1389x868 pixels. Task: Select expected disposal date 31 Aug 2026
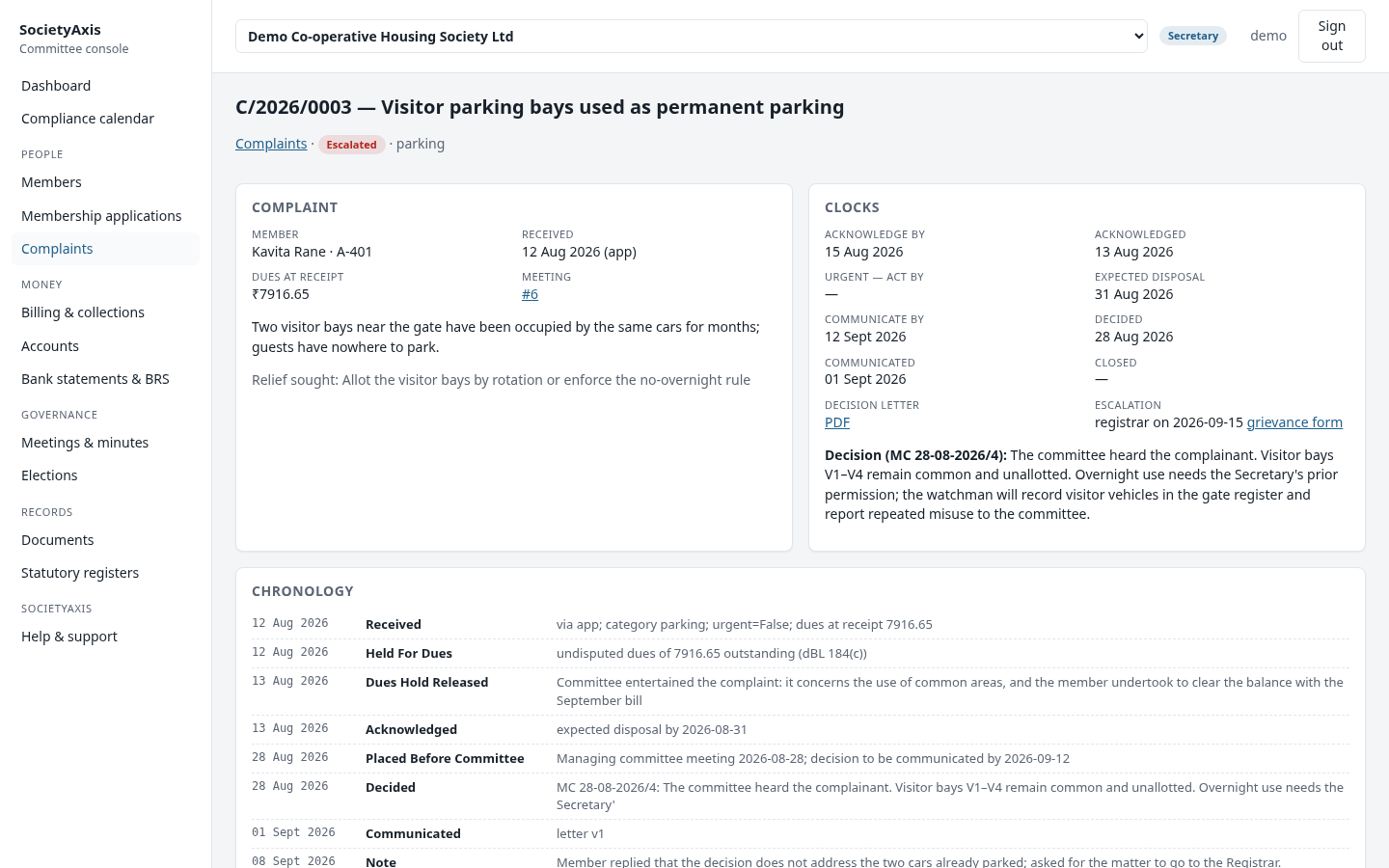click(1134, 294)
